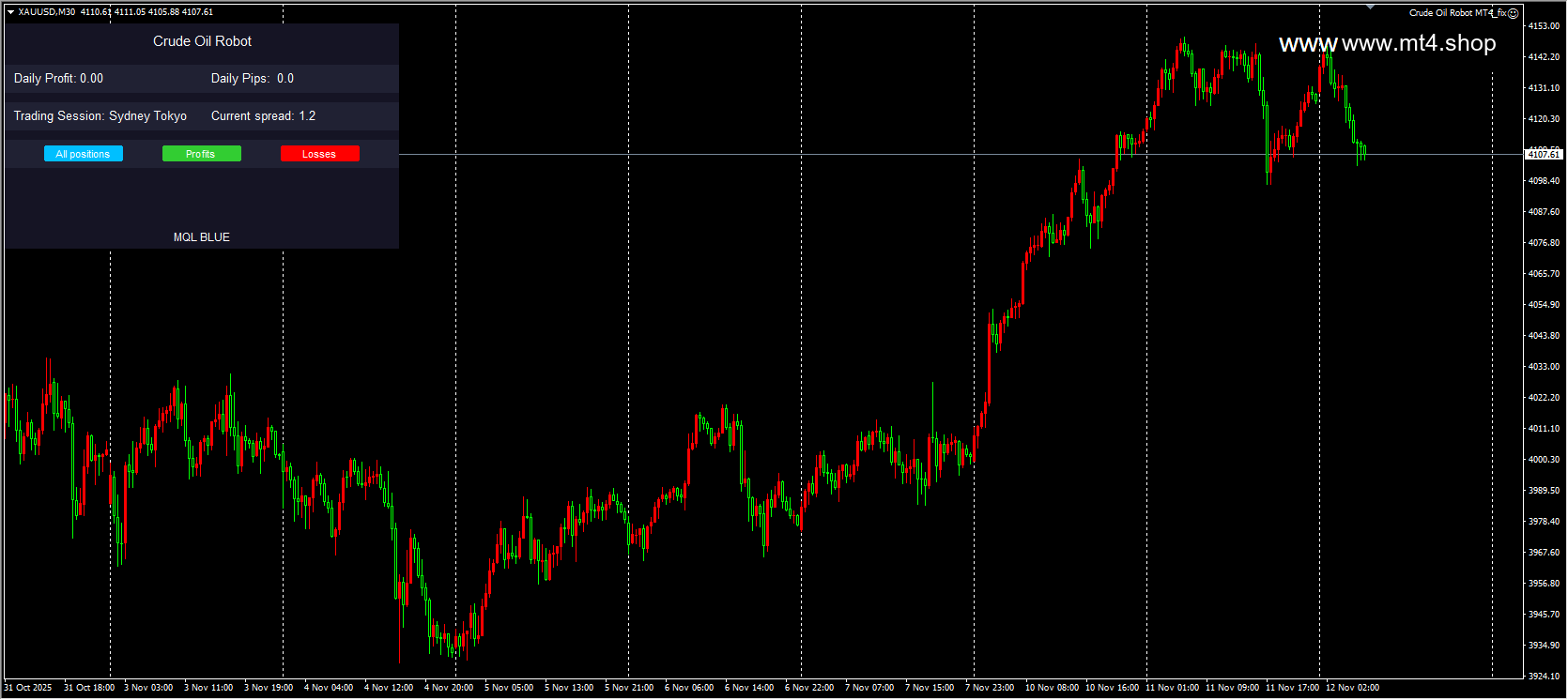This screenshot has width=1568, height=700.
Task: Select the red Losses button
Action: (x=320, y=154)
